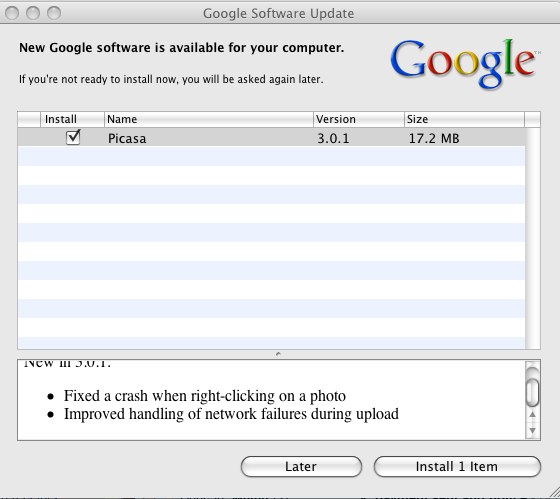This screenshot has height=499, width=560.
Task: Click the split-pane divider handle dot
Action: point(279,354)
